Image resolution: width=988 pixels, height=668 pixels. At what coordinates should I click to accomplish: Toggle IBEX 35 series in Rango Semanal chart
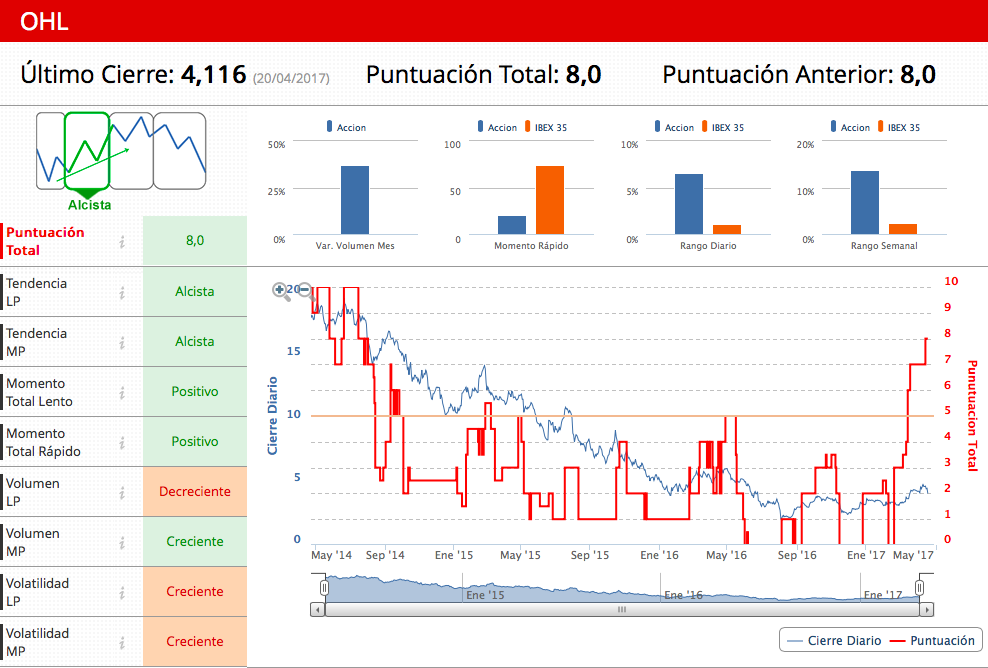click(899, 127)
